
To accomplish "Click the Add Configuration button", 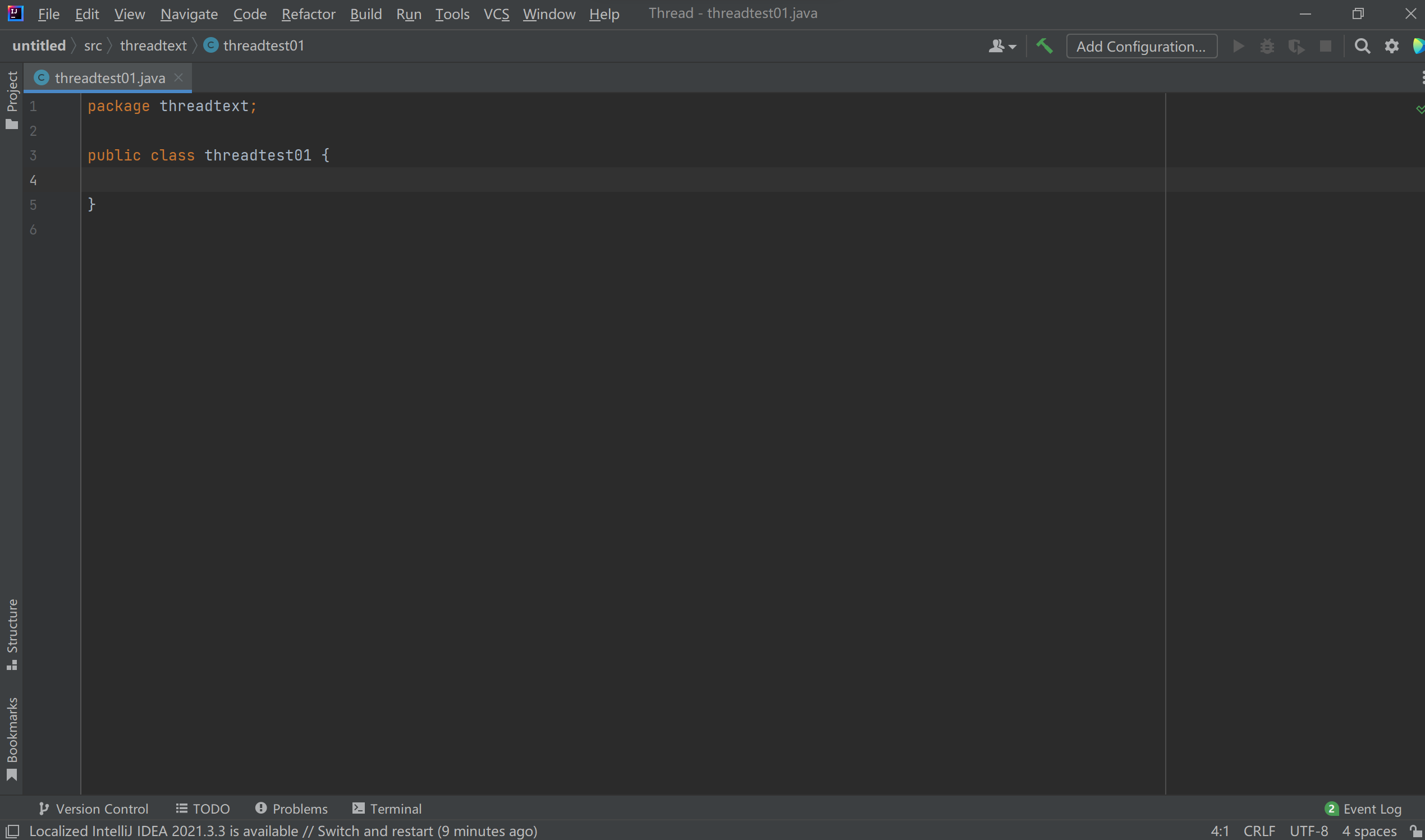I will click(x=1141, y=46).
